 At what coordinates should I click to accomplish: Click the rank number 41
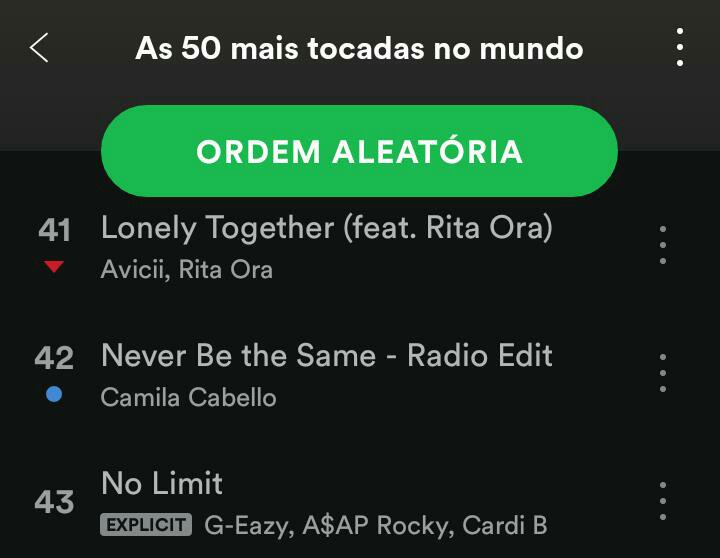pyautogui.click(x=54, y=230)
